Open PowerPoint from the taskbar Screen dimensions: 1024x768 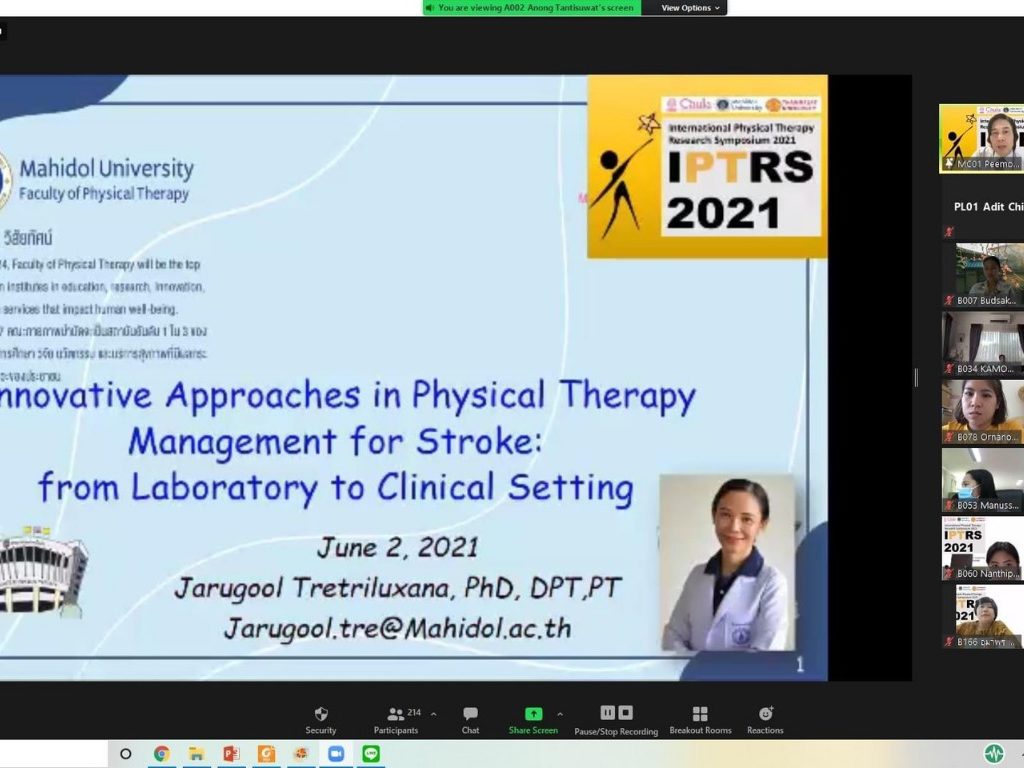[231, 754]
